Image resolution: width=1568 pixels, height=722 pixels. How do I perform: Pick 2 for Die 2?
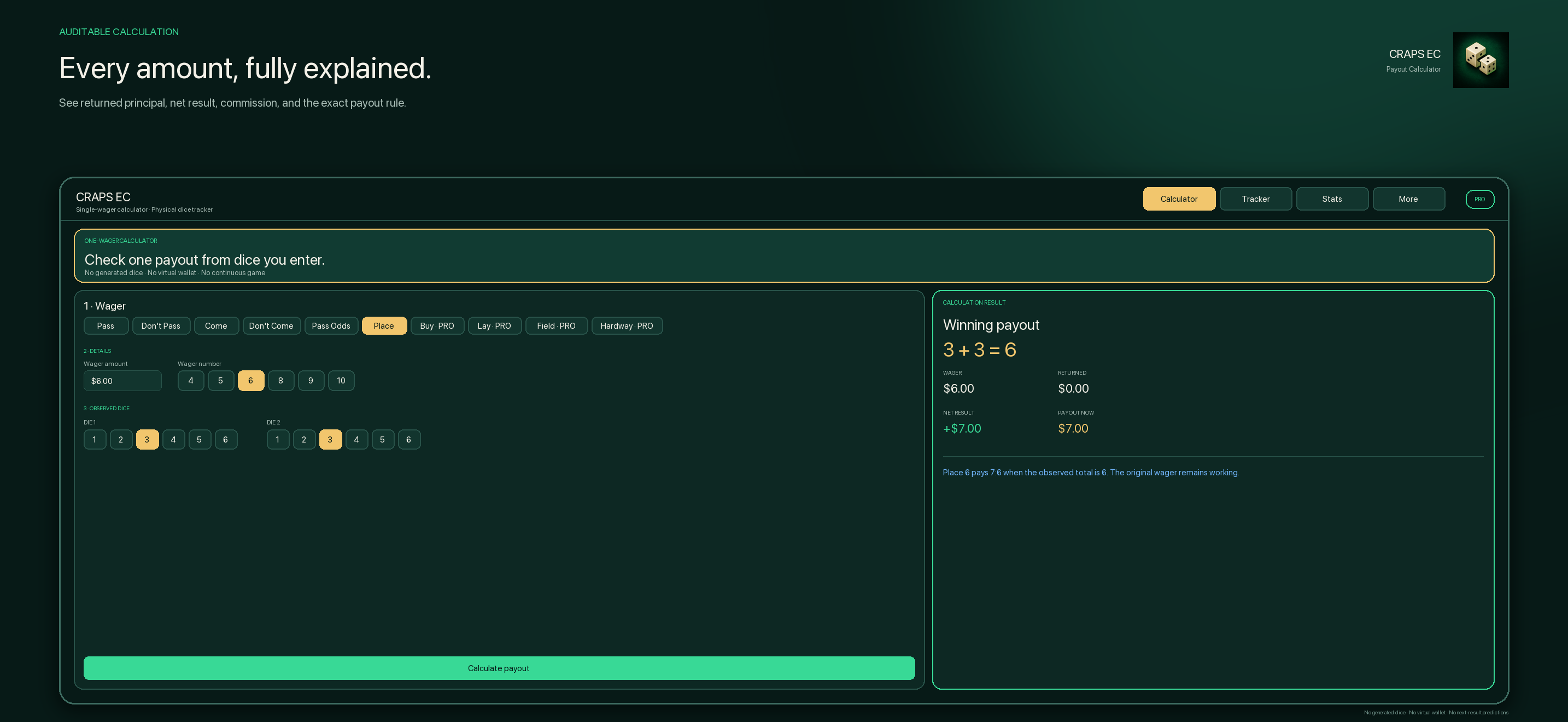click(305, 440)
